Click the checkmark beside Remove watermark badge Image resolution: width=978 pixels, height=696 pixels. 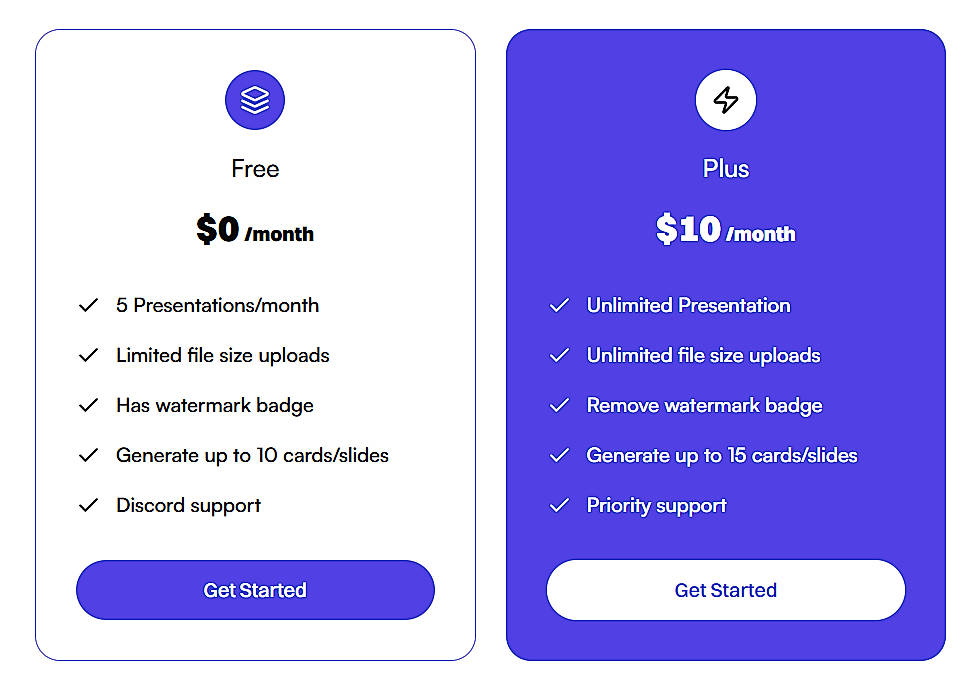[559, 405]
